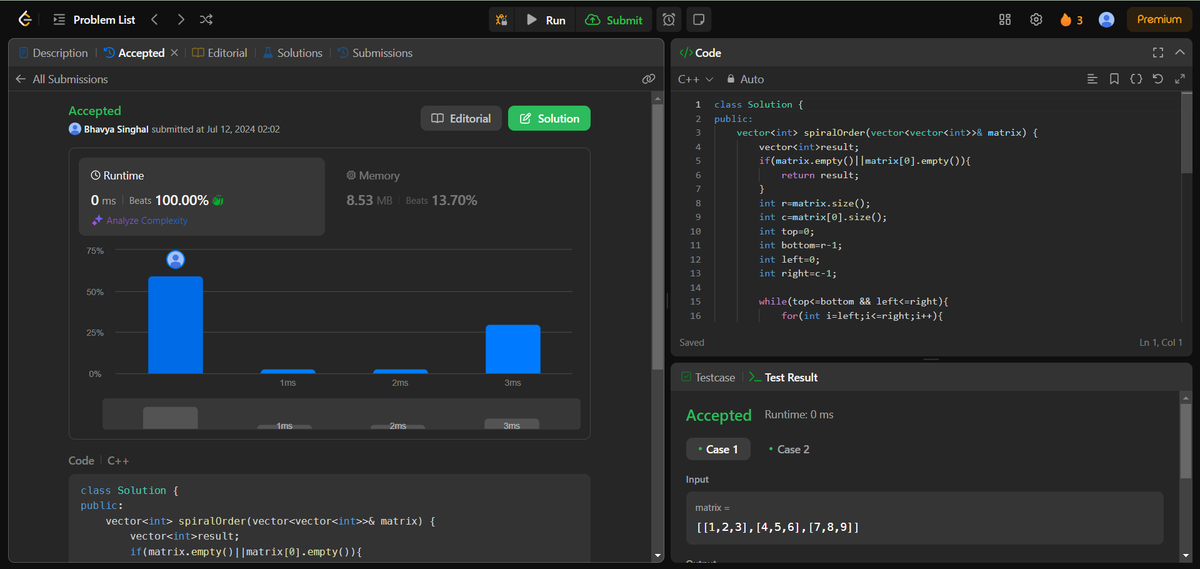The width and height of the screenshot is (1200, 569).
Task: Select the Accepted tab
Action: (134, 53)
